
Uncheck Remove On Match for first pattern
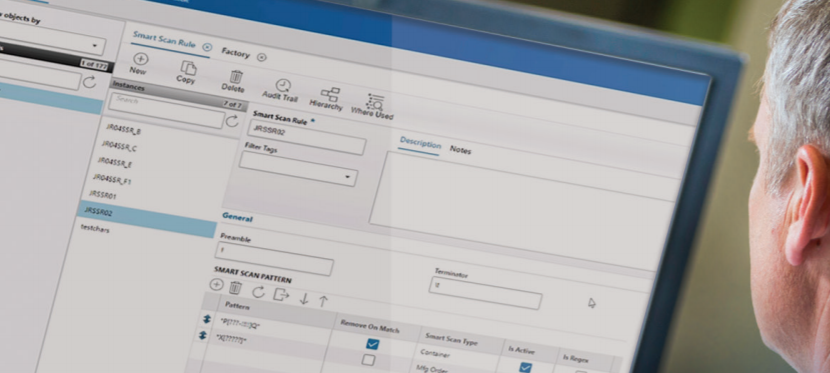373,344
